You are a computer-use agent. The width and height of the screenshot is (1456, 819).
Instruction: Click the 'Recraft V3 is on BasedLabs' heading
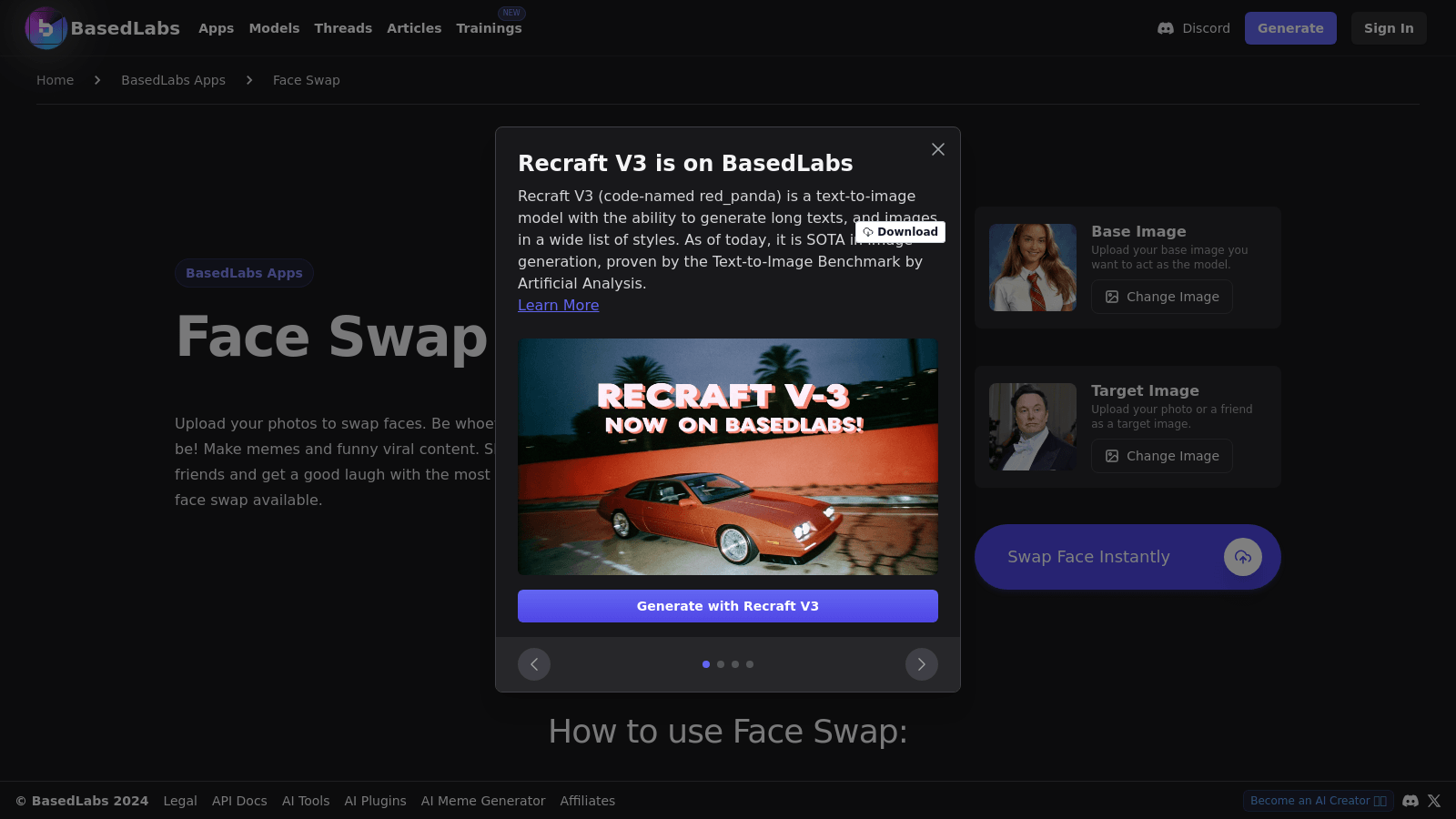click(685, 163)
